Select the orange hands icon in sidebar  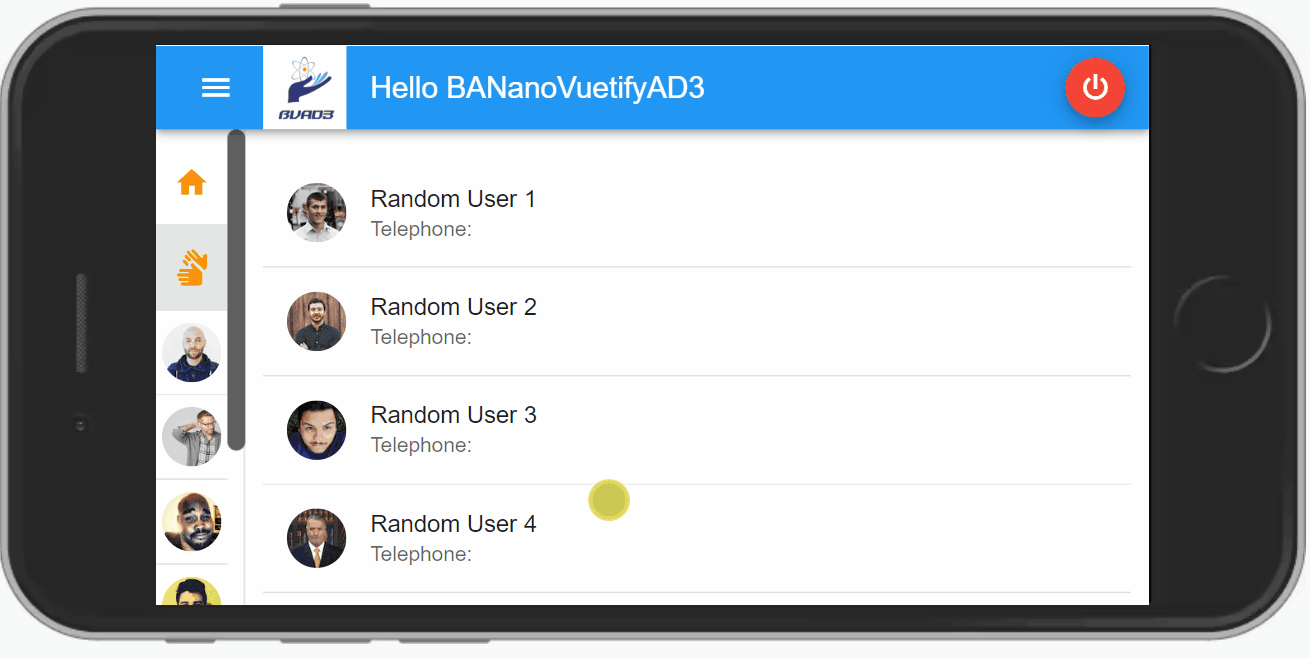coord(191,268)
